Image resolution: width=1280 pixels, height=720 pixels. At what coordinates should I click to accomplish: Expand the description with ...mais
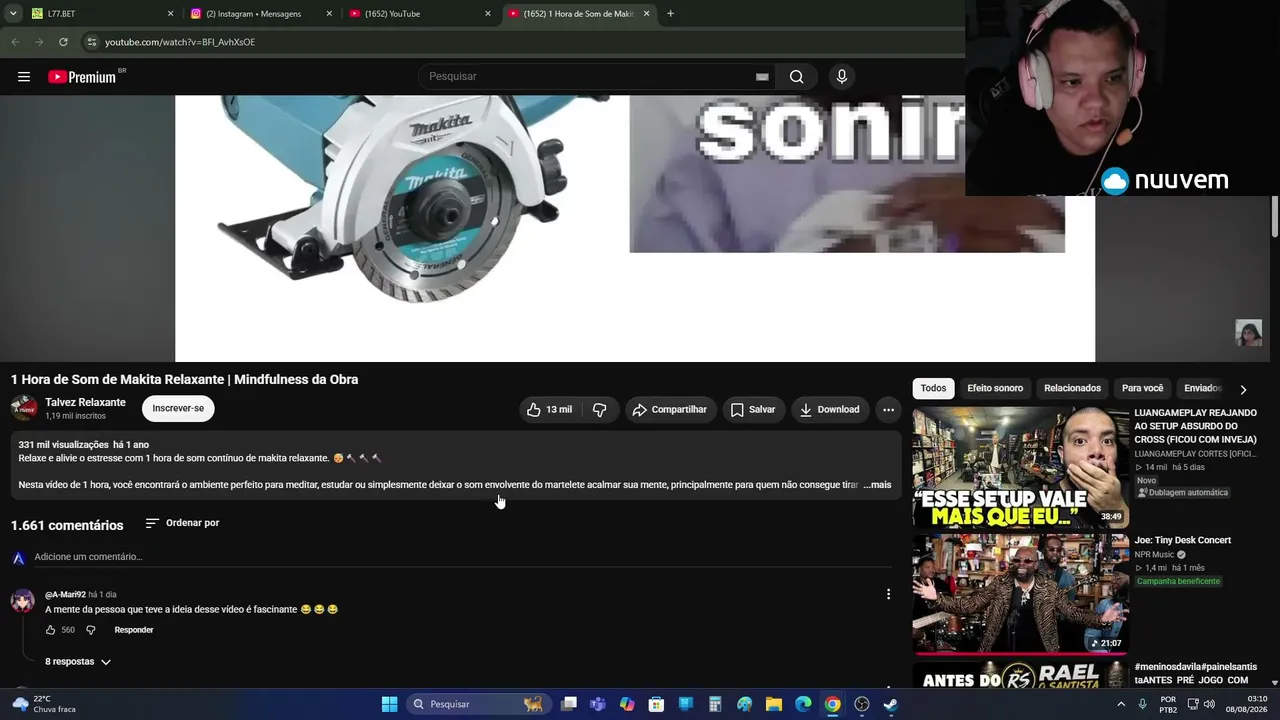[877, 485]
